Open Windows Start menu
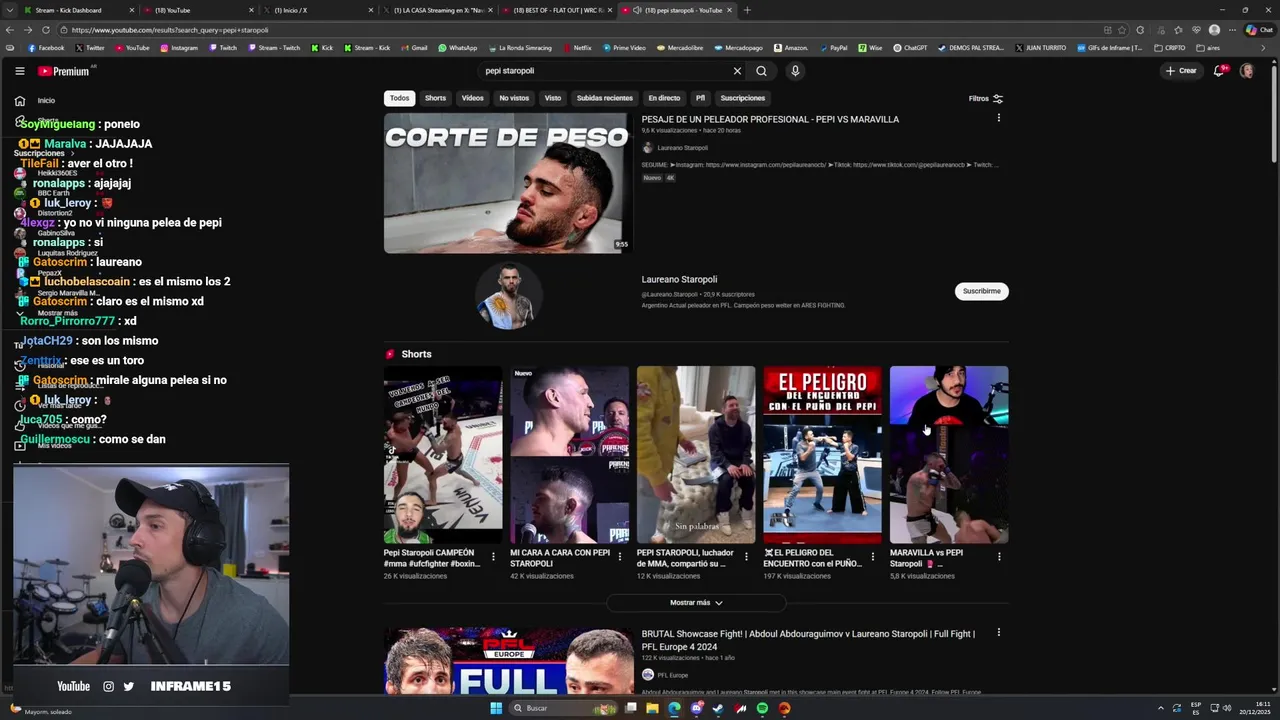This screenshot has width=1280, height=720. click(x=496, y=708)
